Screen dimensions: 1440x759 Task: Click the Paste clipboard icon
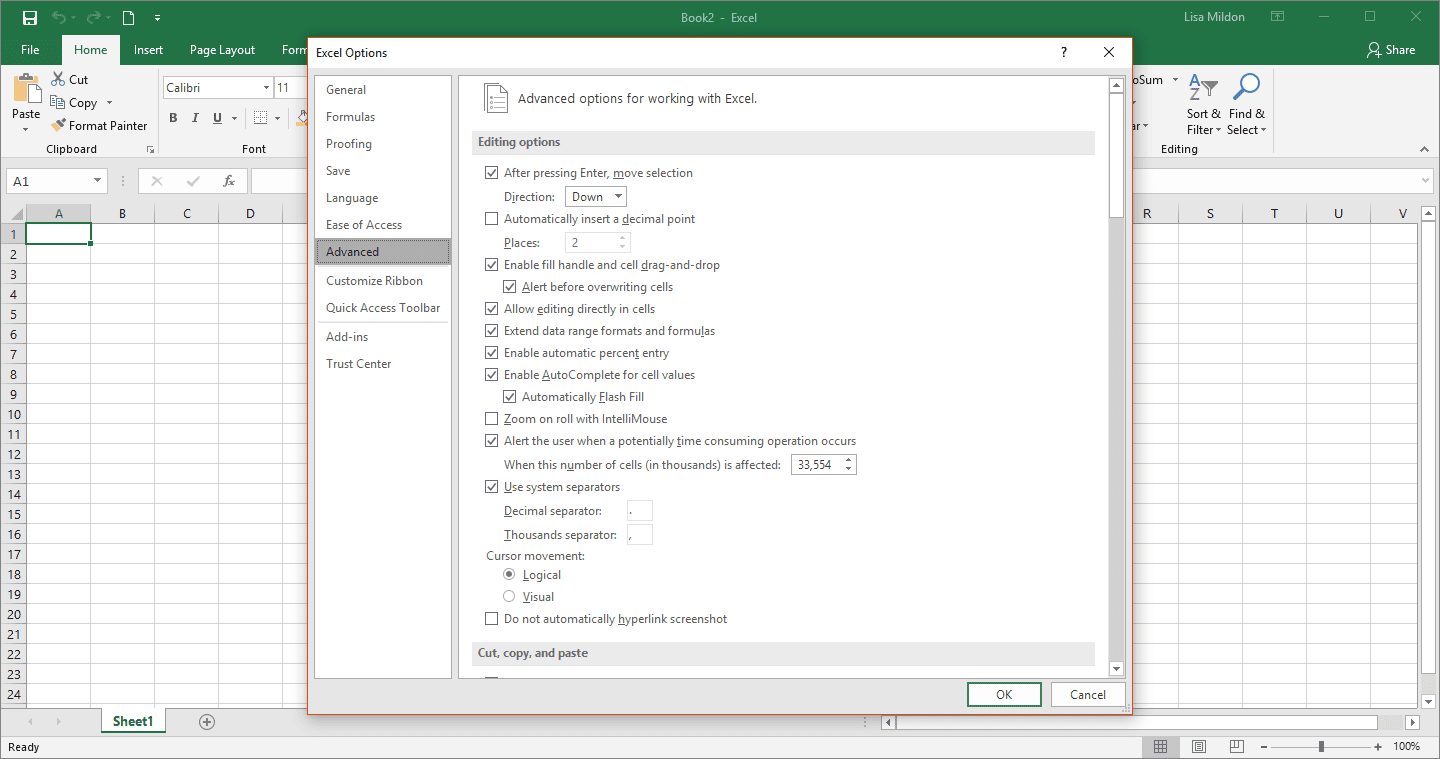point(26,88)
